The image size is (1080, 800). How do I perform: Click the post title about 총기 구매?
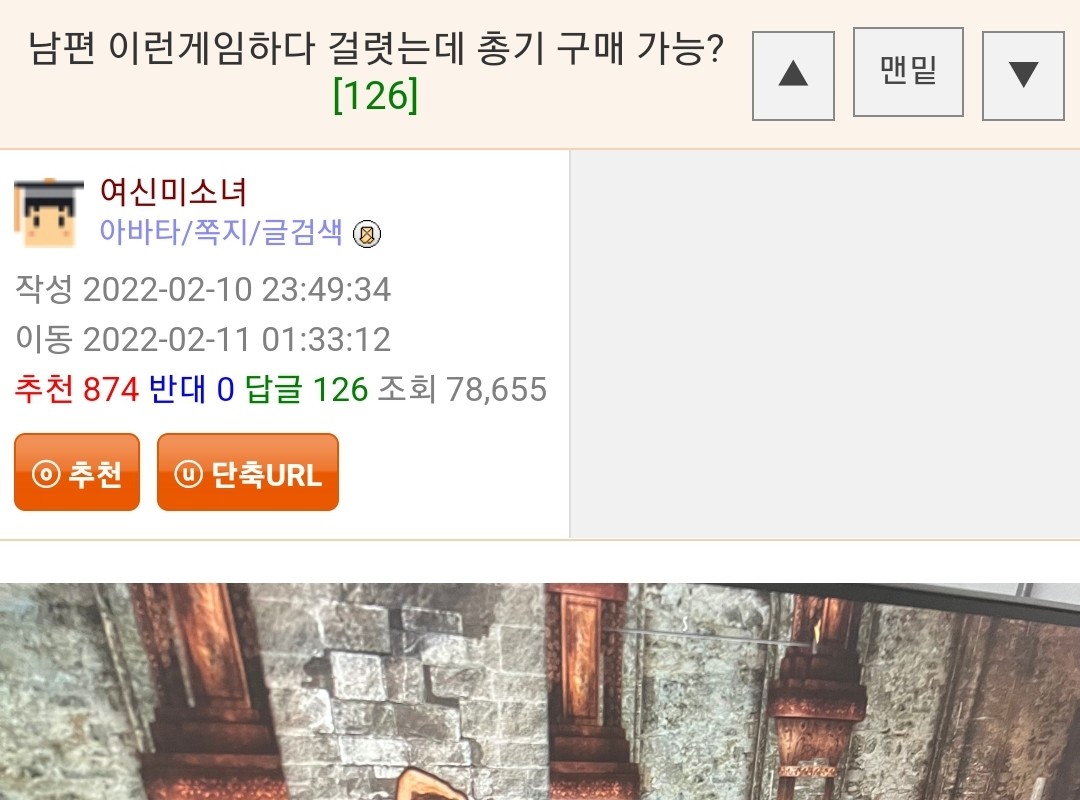click(375, 48)
